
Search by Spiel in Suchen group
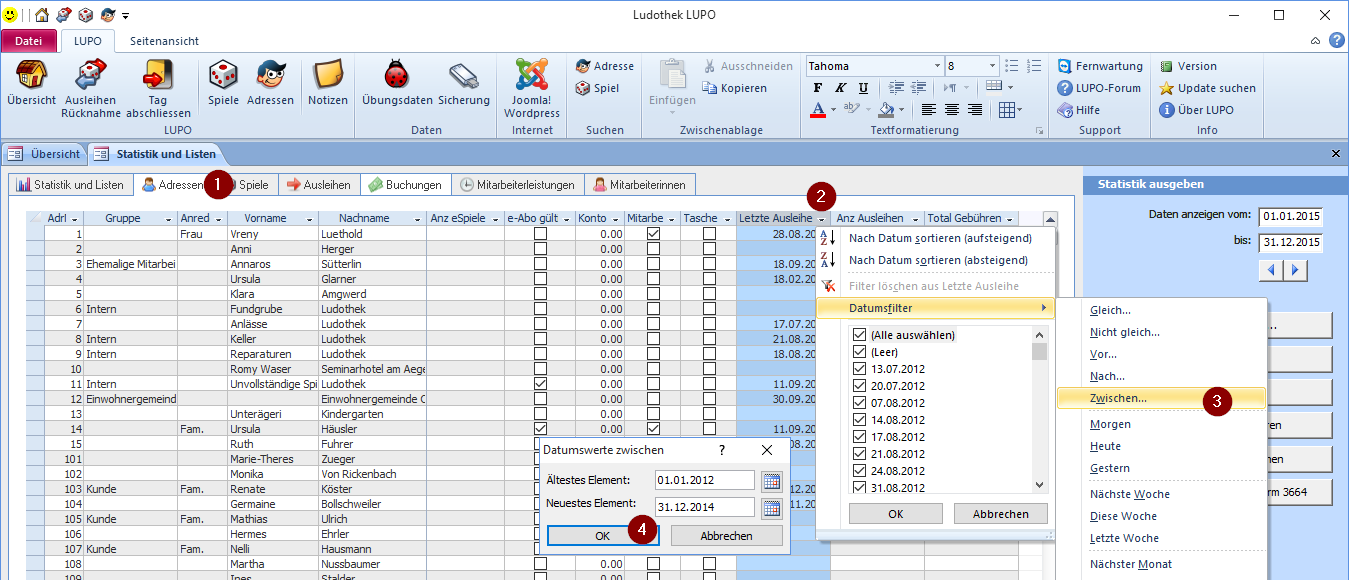598,88
